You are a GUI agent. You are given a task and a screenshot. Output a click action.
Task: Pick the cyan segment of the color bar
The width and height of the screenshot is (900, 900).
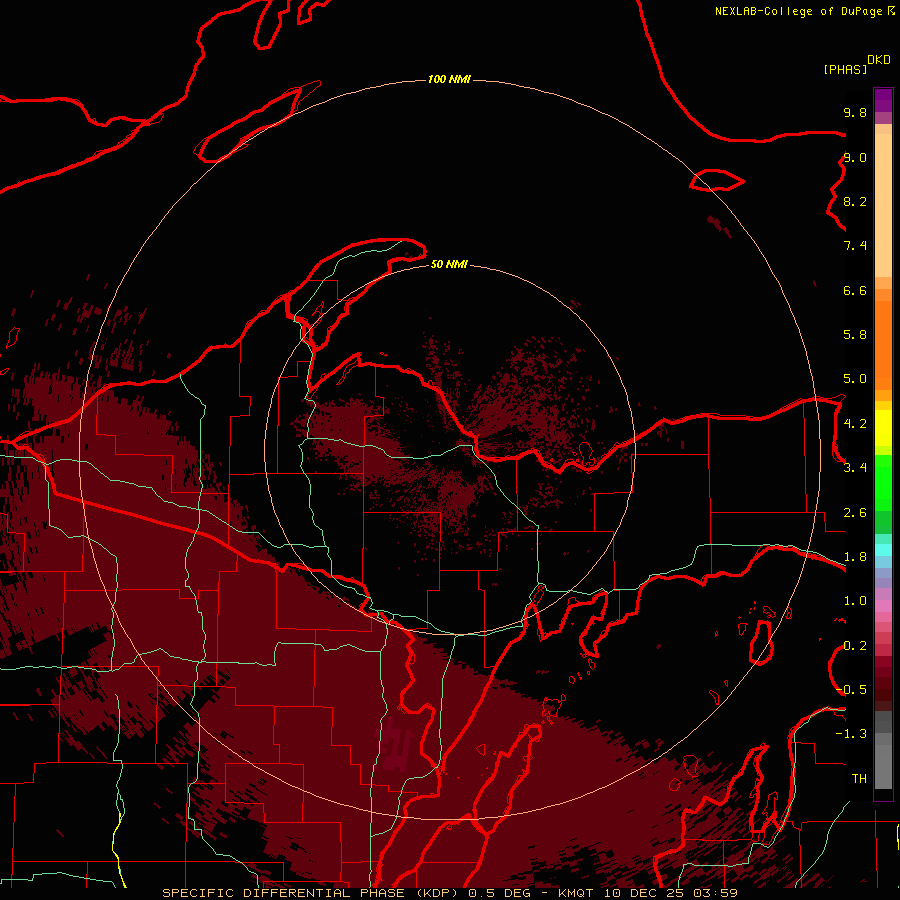pyautogui.click(x=883, y=550)
